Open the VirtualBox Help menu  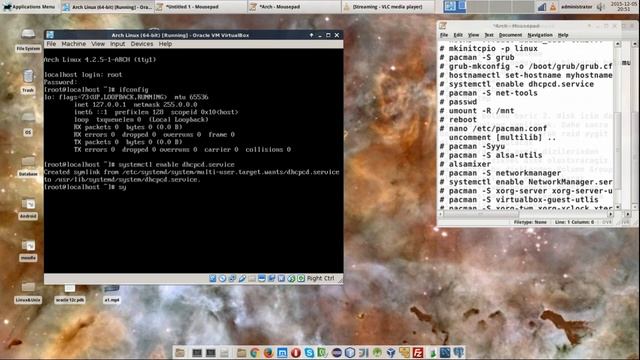pos(165,44)
